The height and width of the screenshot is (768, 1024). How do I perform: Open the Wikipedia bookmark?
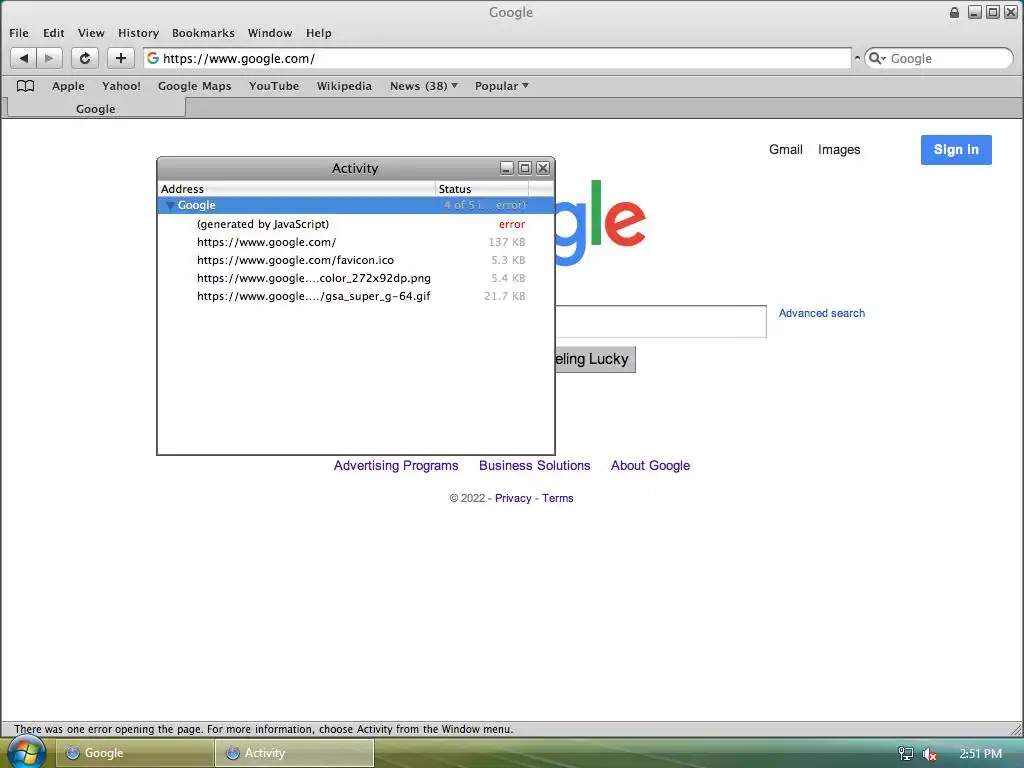click(344, 86)
